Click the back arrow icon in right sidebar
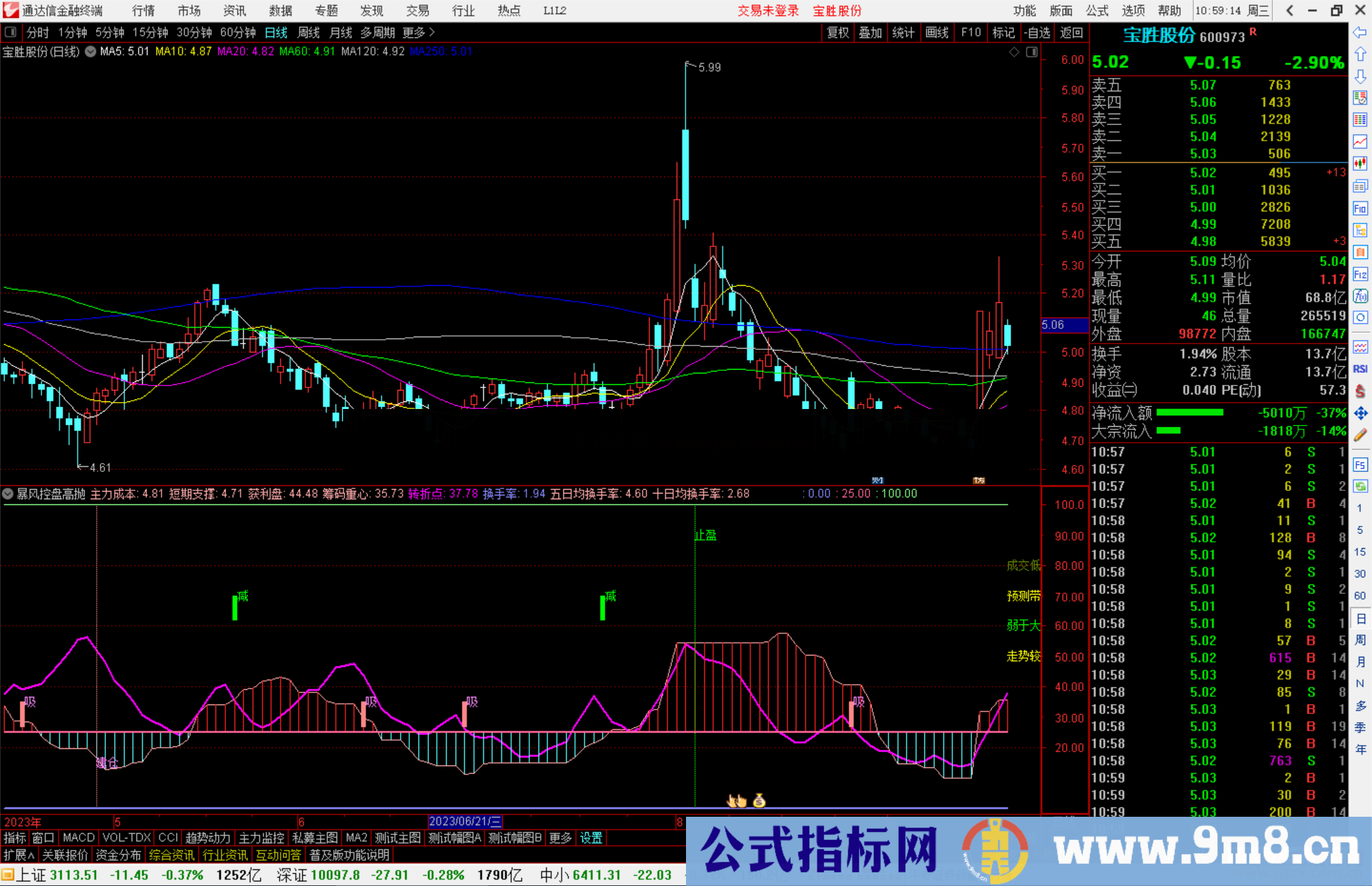Screen dimensions: 1372x886 1360,32
